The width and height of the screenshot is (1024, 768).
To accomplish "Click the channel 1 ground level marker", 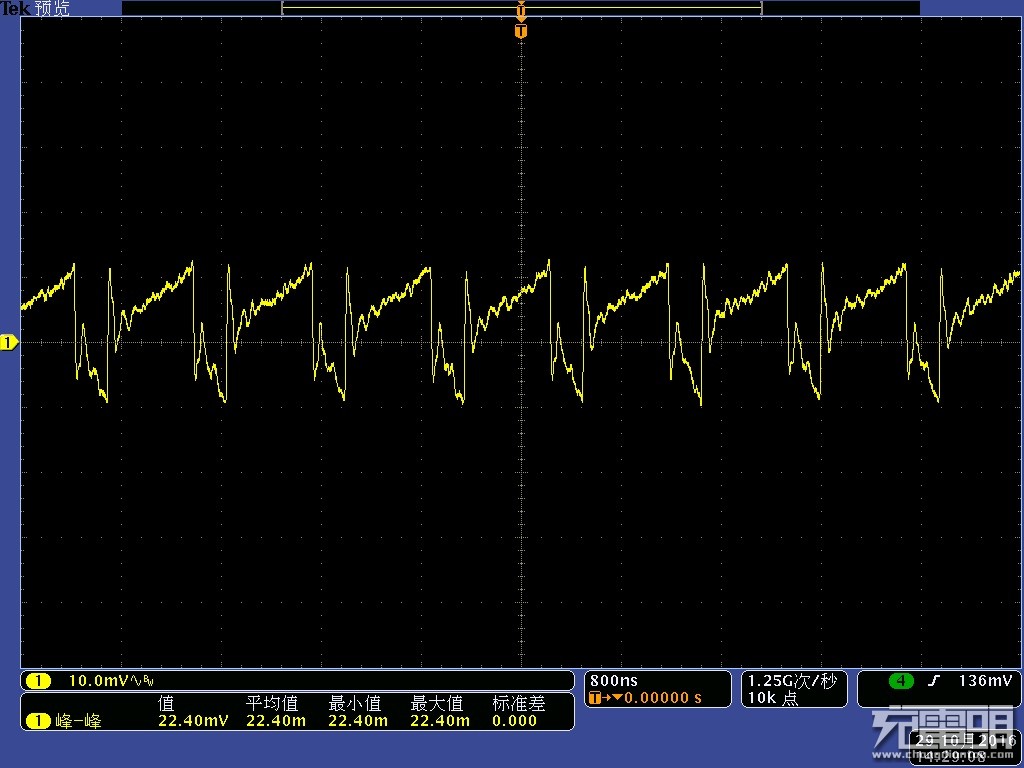I will click(x=9, y=343).
